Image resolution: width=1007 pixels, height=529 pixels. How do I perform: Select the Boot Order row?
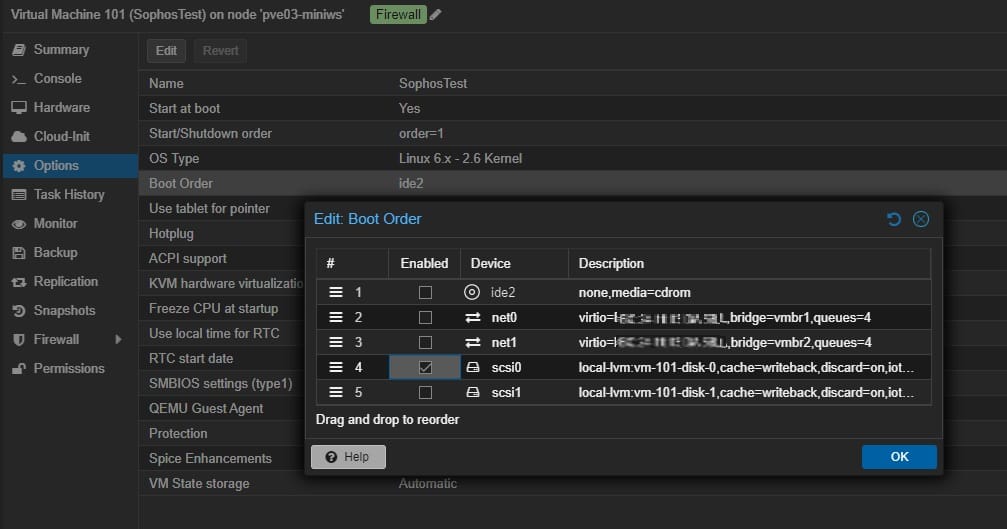point(573,184)
